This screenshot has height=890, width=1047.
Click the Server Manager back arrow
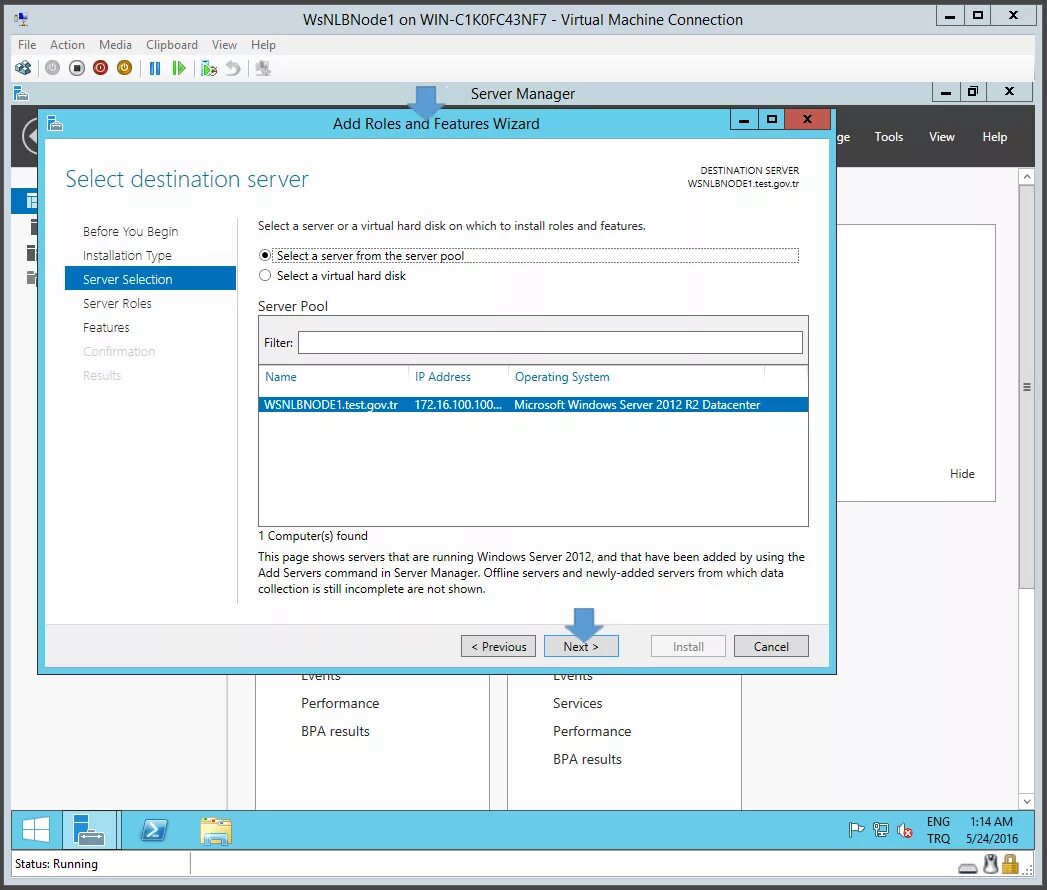coord(30,136)
